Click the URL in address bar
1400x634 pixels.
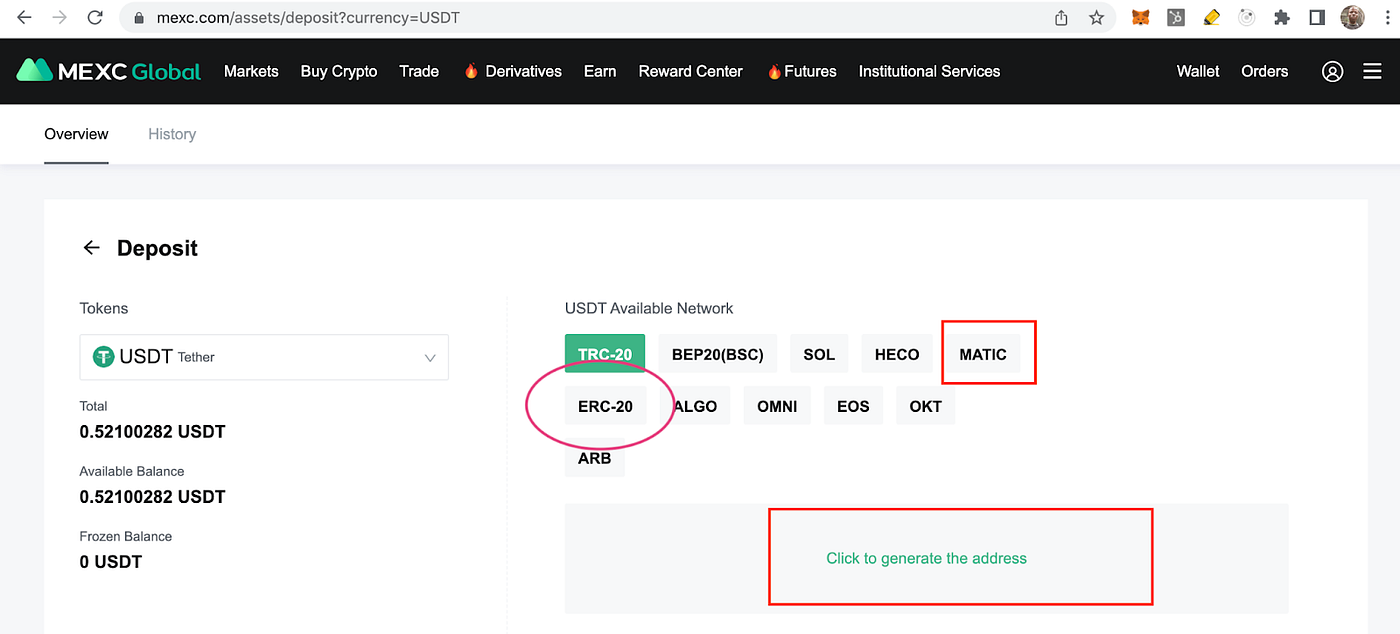click(x=308, y=18)
